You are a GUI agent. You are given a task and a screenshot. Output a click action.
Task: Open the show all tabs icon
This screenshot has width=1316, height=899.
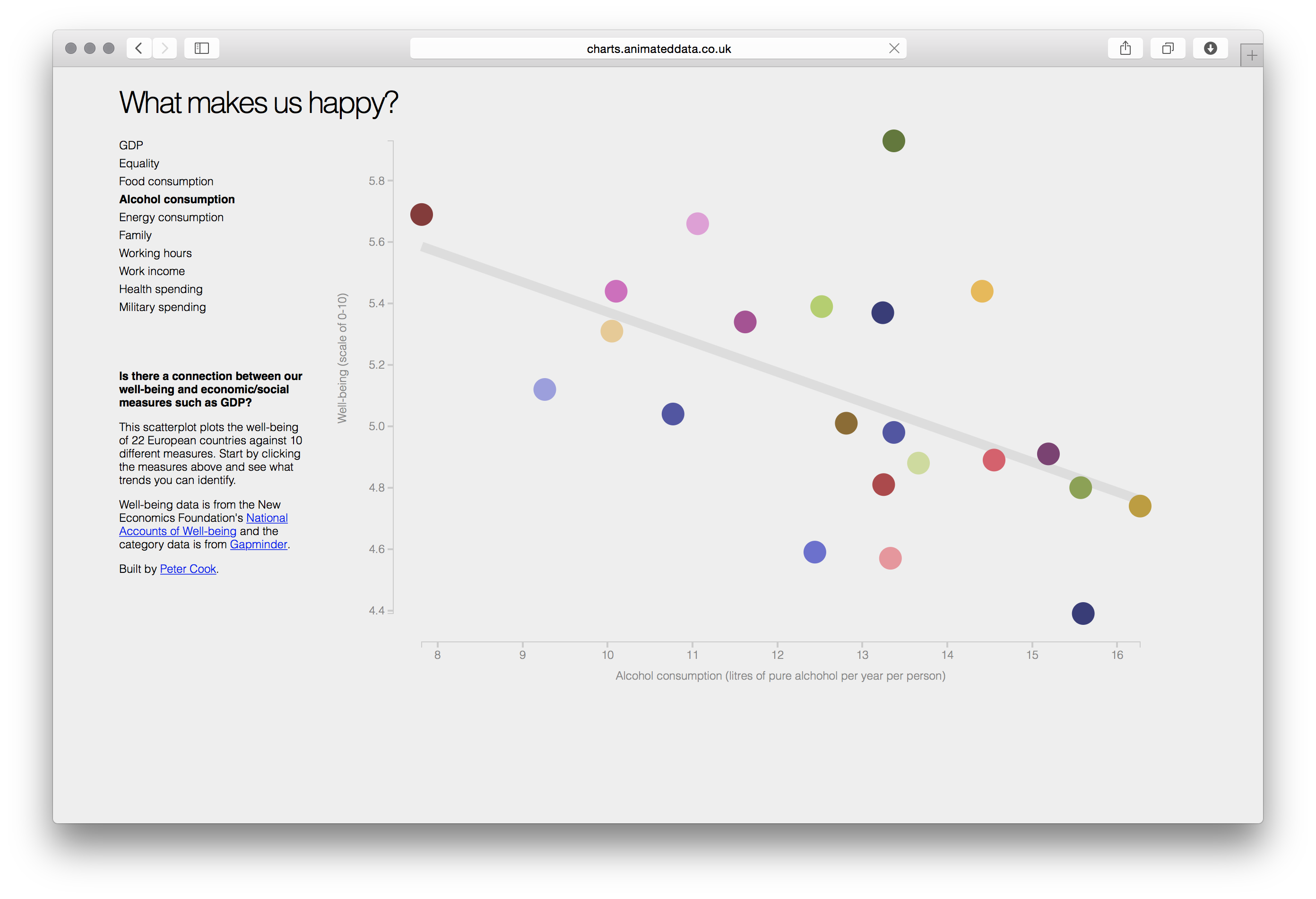tap(1168, 48)
